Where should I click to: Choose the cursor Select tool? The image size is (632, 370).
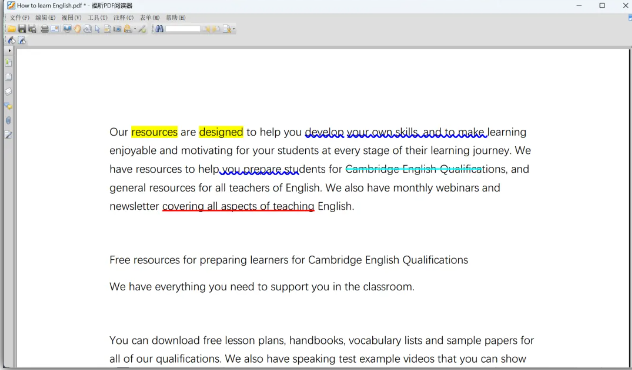(97, 29)
